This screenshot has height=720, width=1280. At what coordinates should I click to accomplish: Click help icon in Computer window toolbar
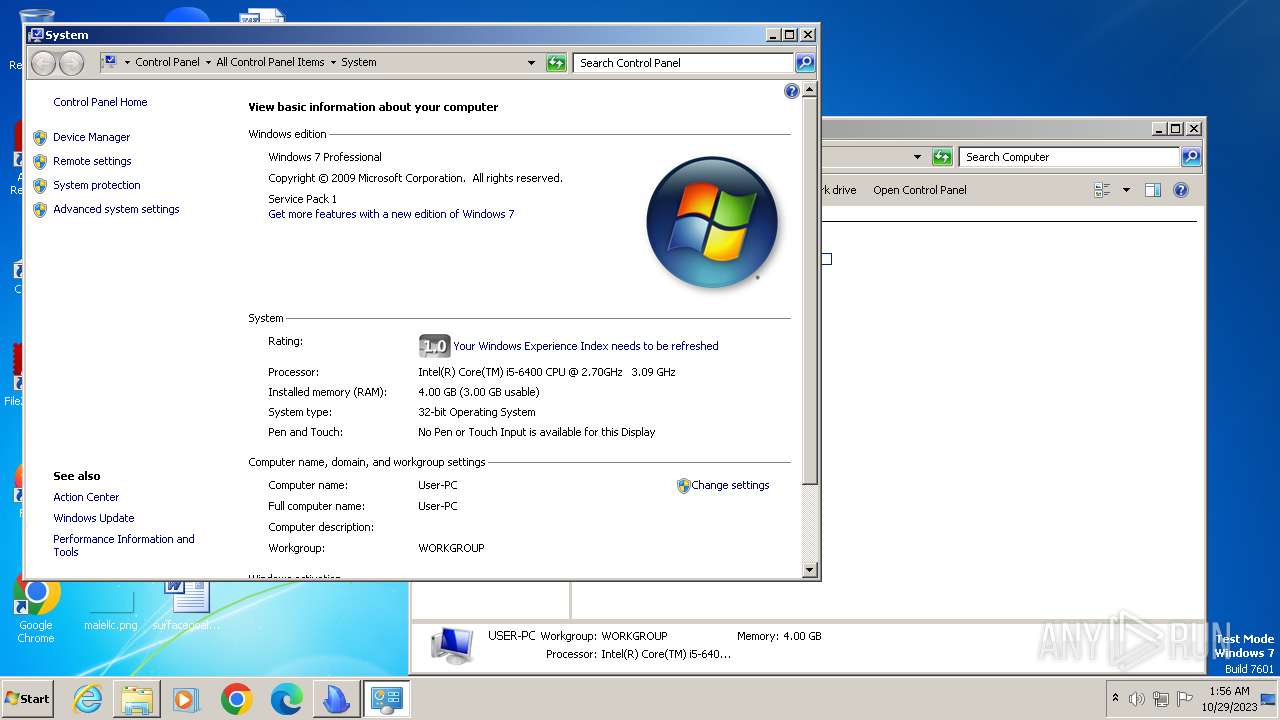pyautogui.click(x=1180, y=190)
